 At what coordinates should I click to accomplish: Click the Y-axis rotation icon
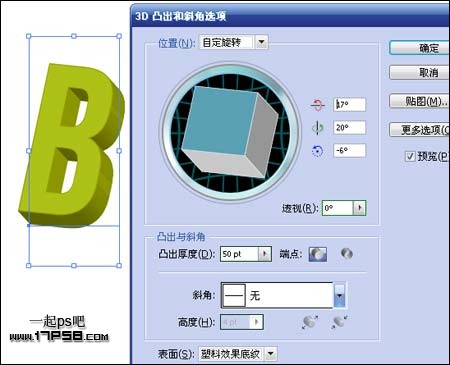click(317, 128)
